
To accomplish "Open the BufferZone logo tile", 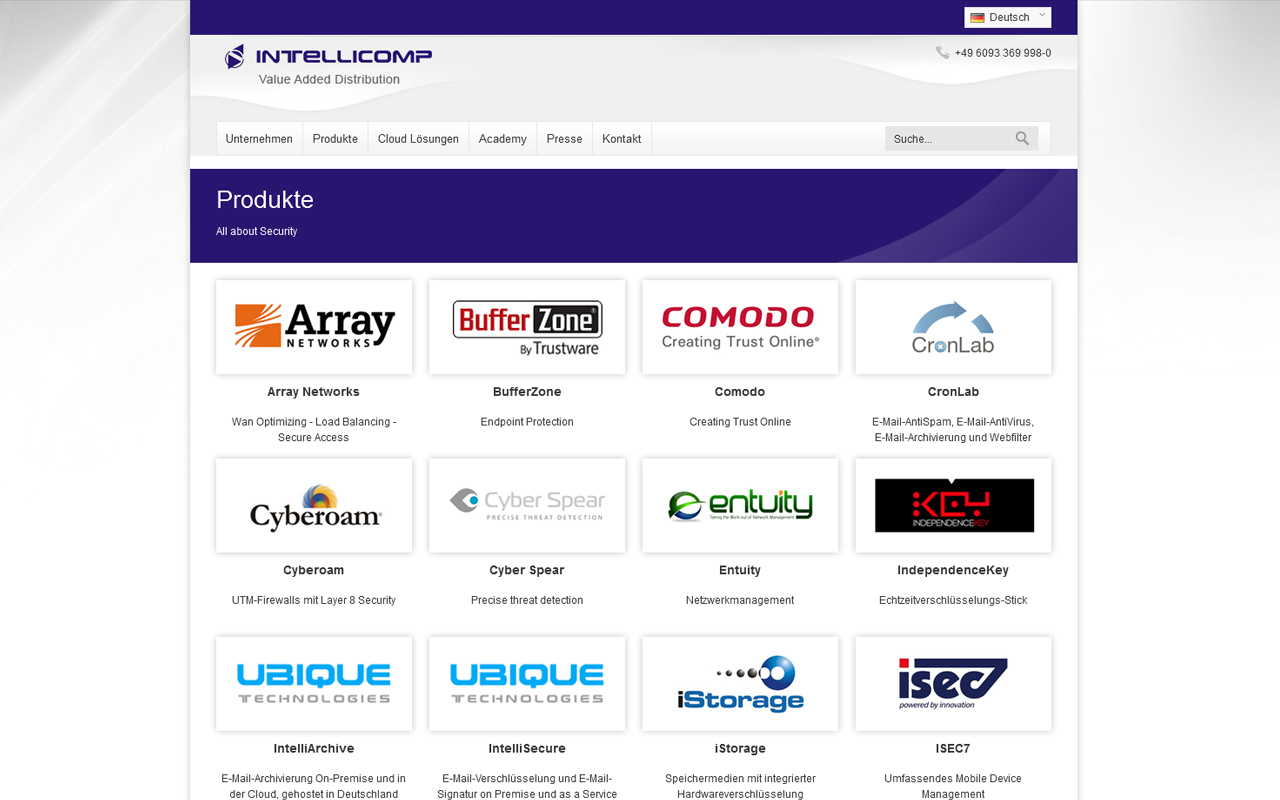I will tap(527, 327).
